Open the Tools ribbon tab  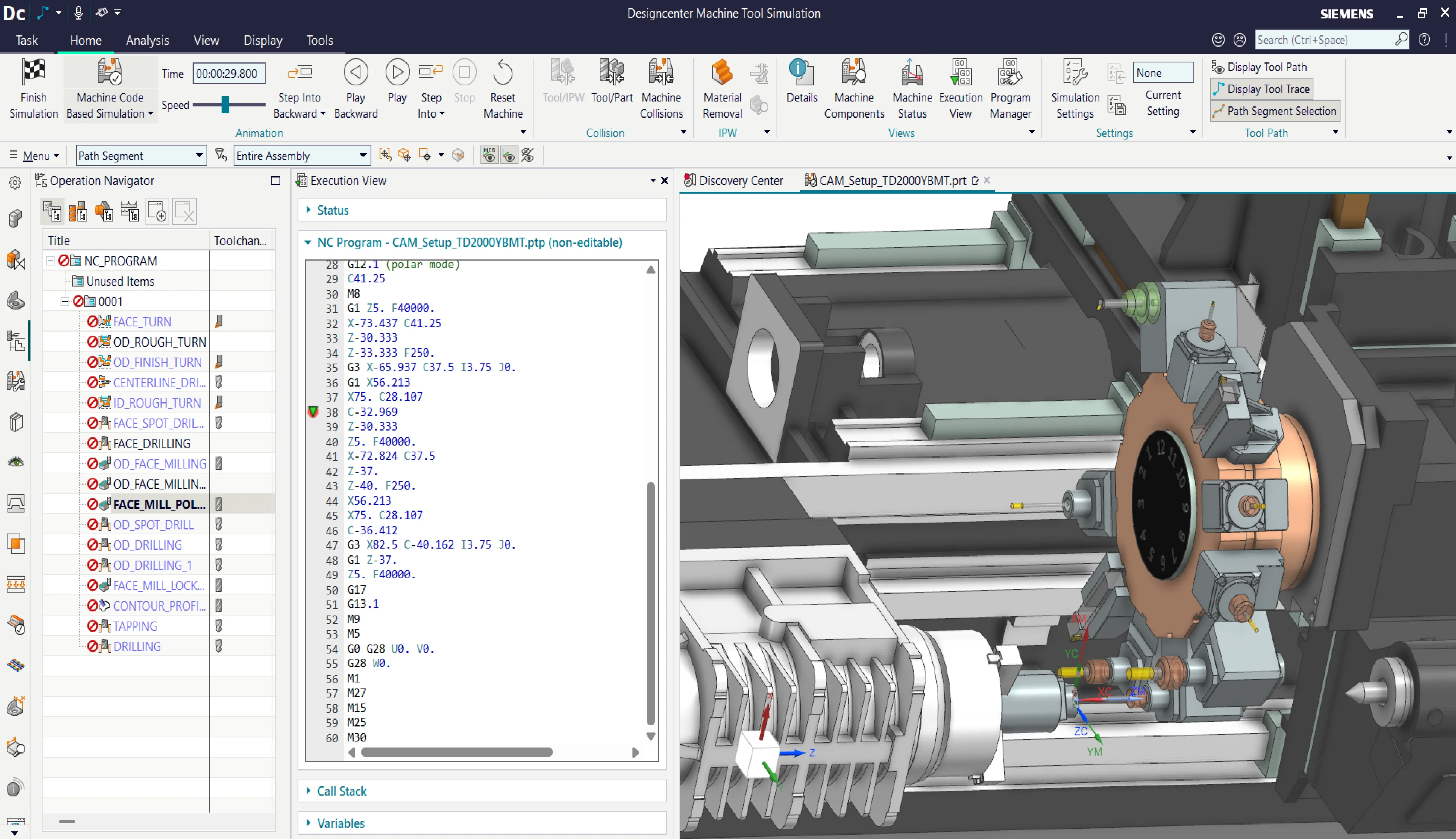click(319, 40)
